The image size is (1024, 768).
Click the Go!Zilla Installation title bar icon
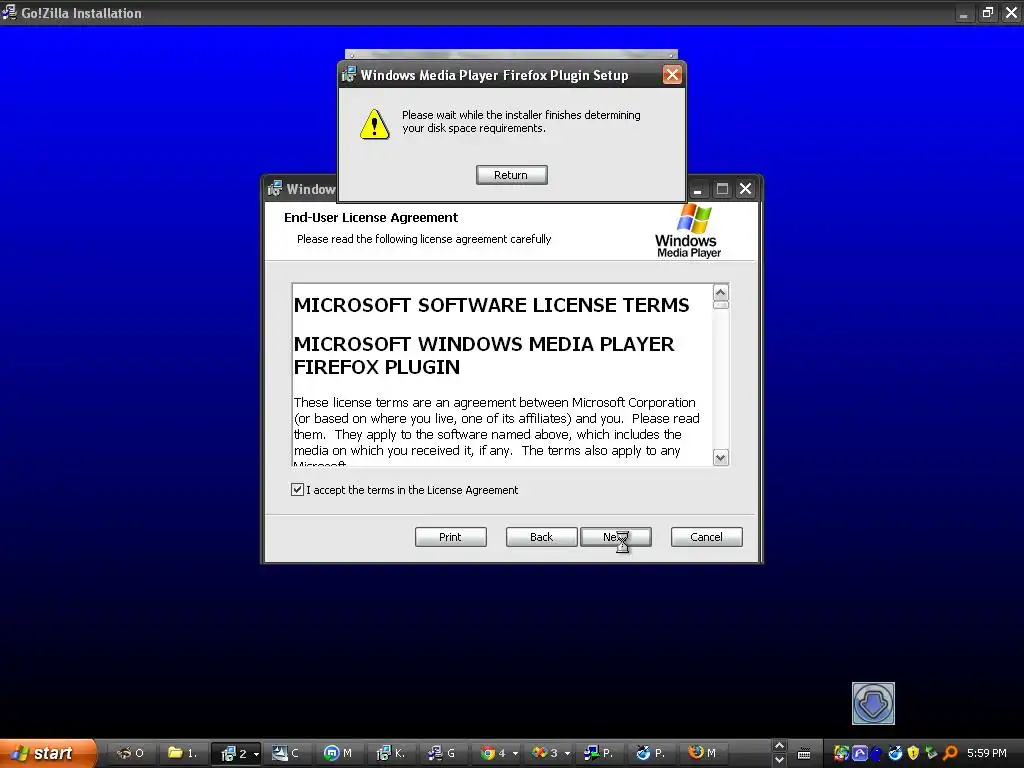pyautogui.click(x=9, y=12)
